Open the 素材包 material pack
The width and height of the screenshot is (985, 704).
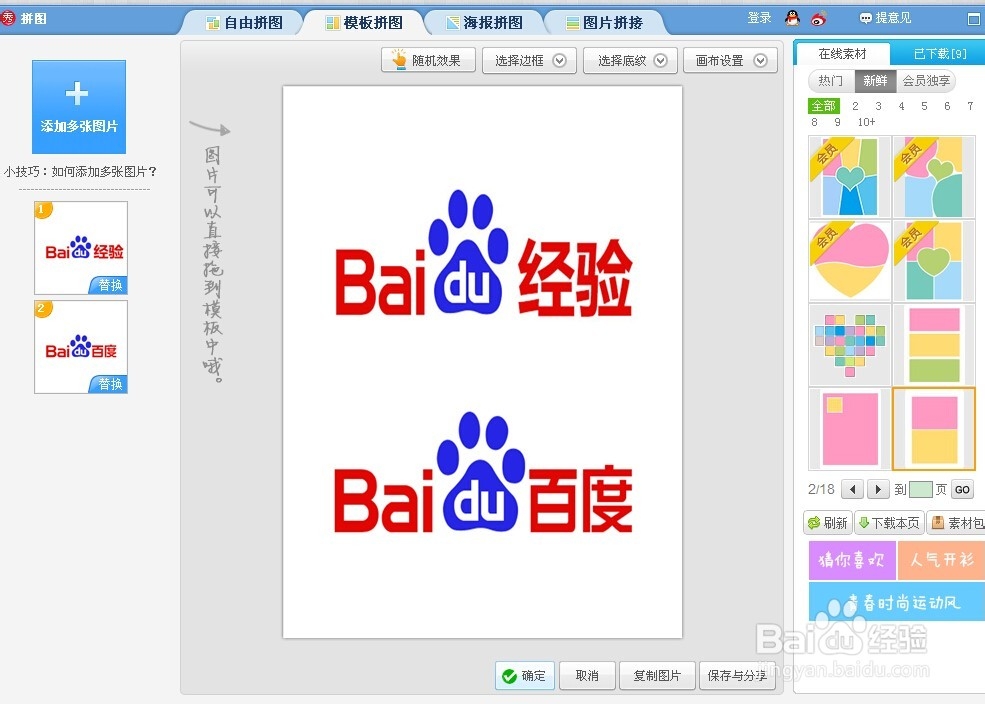coord(956,522)
